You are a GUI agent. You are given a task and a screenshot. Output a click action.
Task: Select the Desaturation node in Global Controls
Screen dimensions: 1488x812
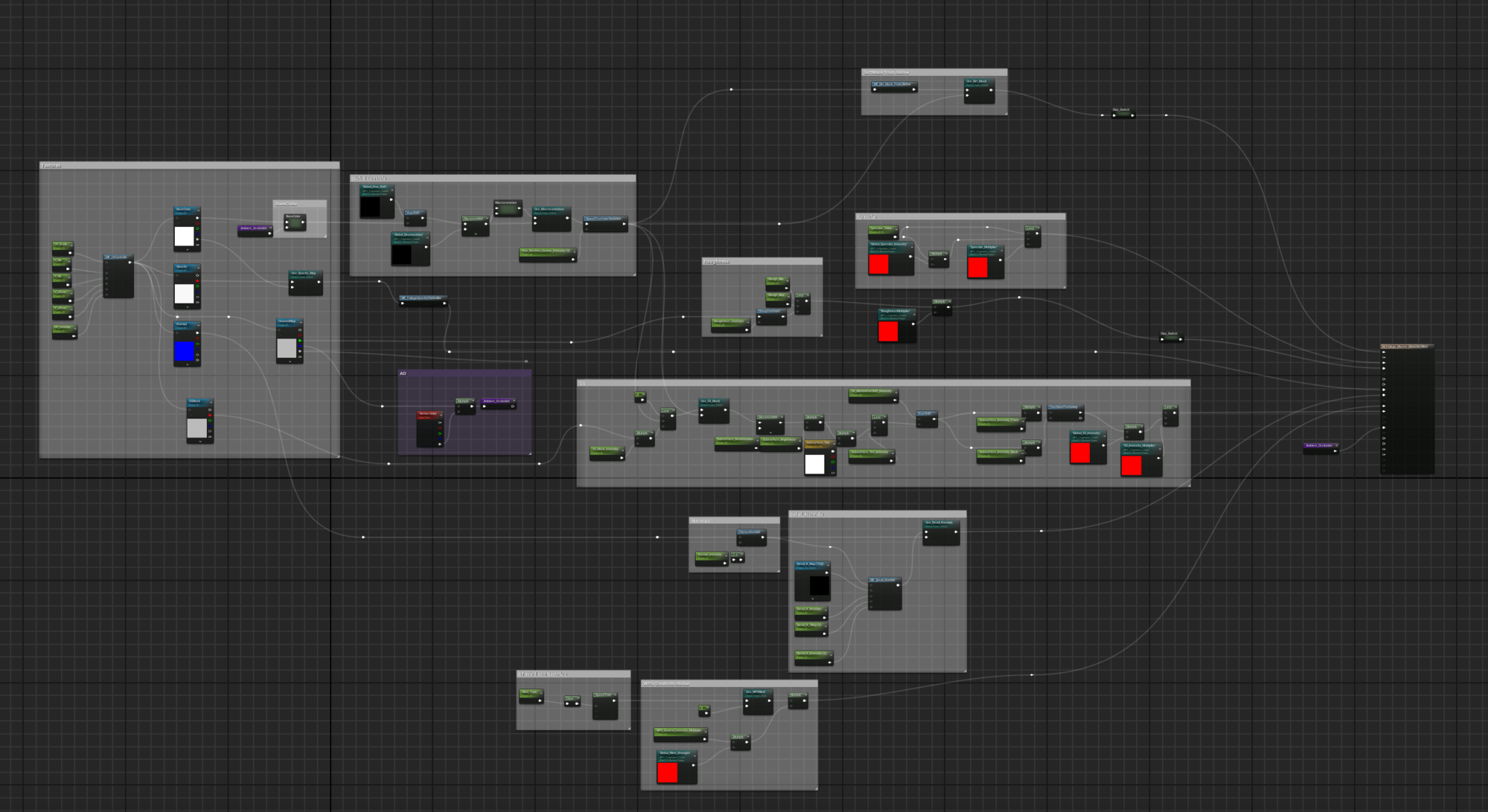point(473,219)
